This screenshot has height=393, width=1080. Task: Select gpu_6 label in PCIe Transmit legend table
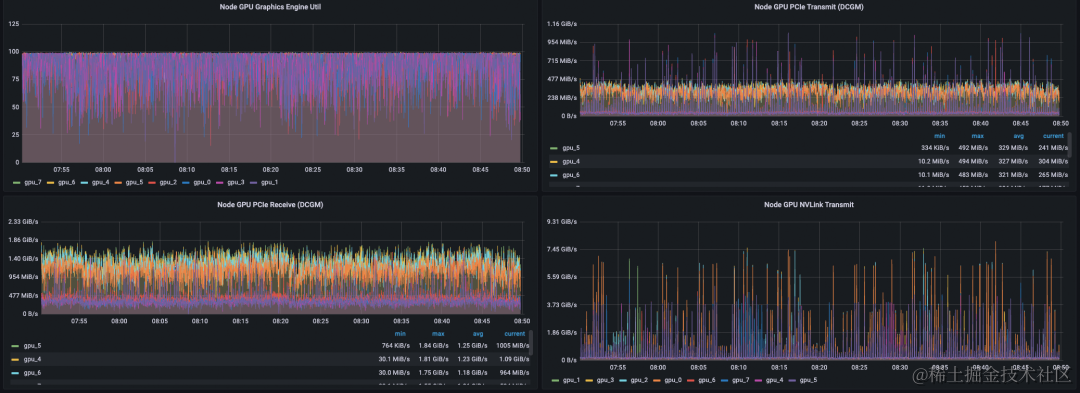(x=571, y=175)
